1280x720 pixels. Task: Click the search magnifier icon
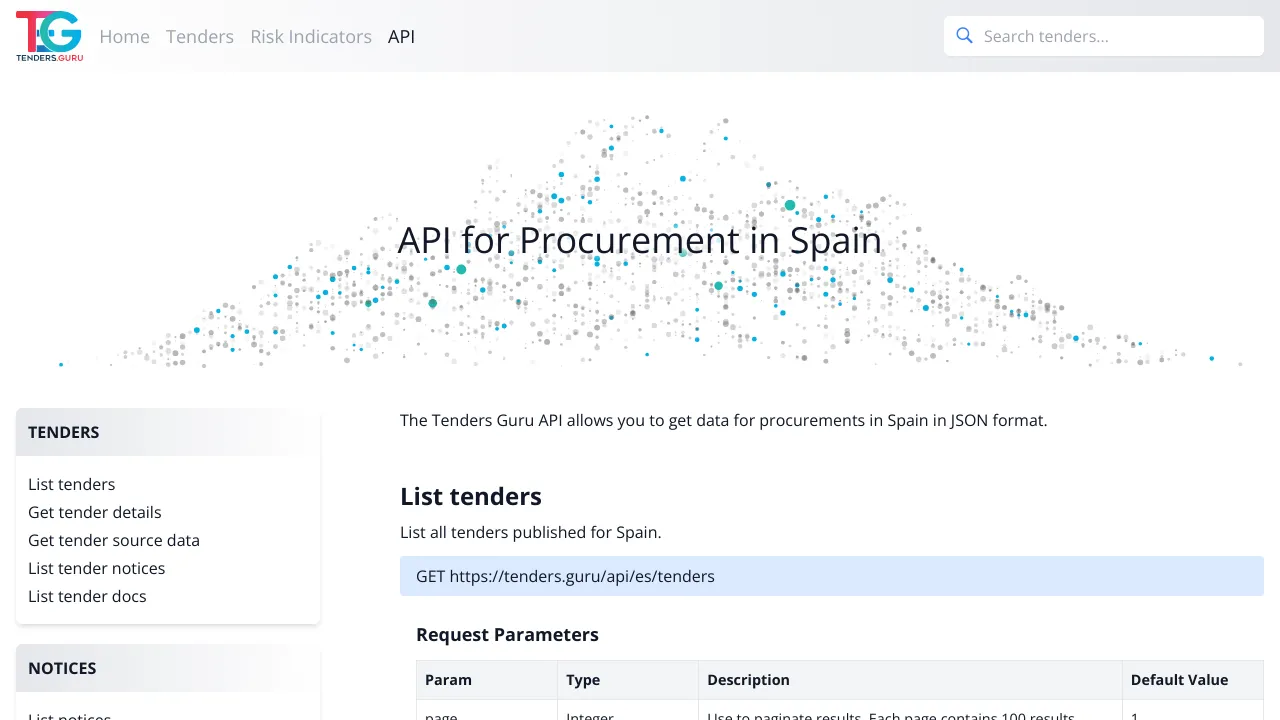(965, 36)
